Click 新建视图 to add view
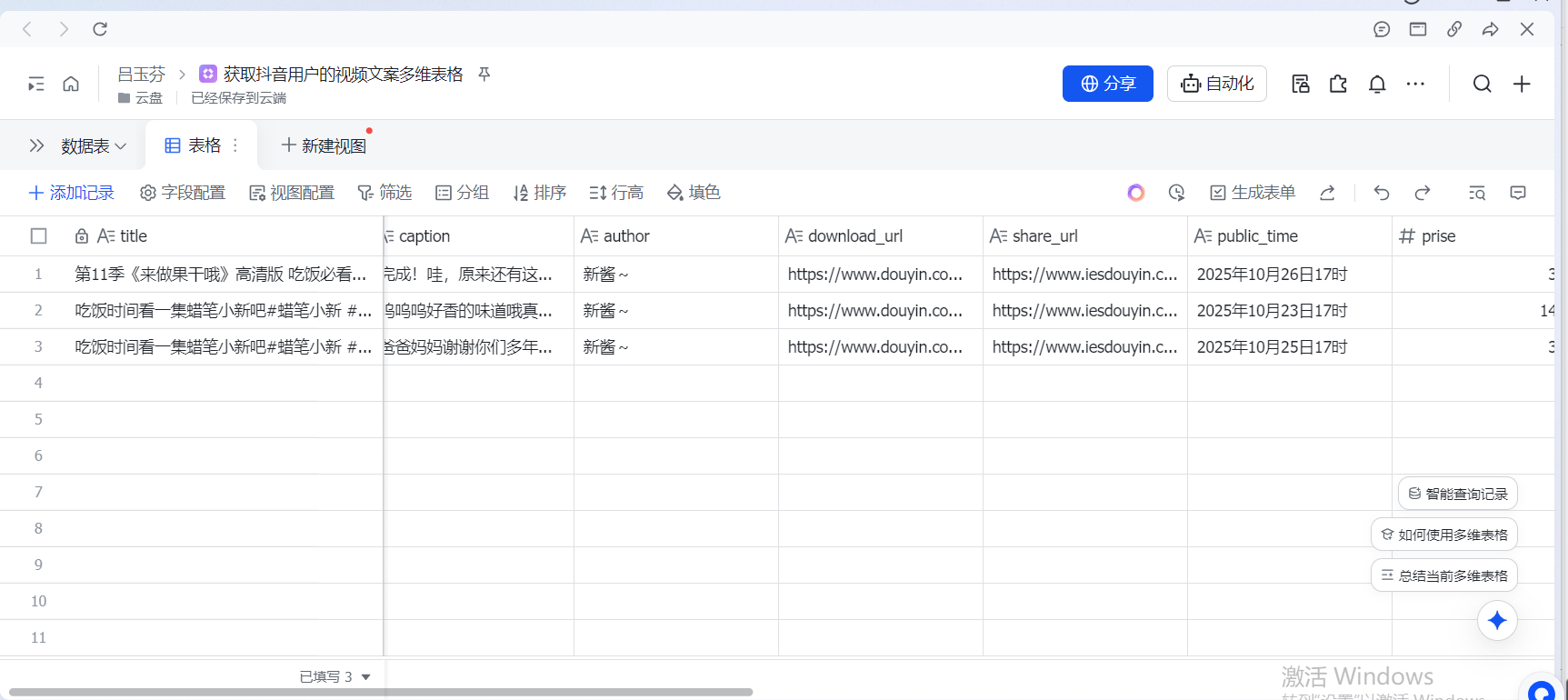This screenshot has width=1568, height=700. point(325,145)
